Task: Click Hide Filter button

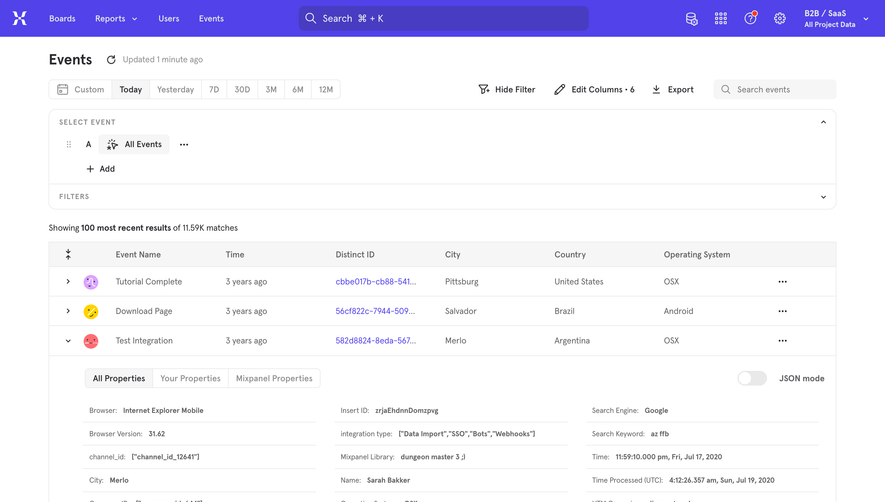Action: [507, 89]
